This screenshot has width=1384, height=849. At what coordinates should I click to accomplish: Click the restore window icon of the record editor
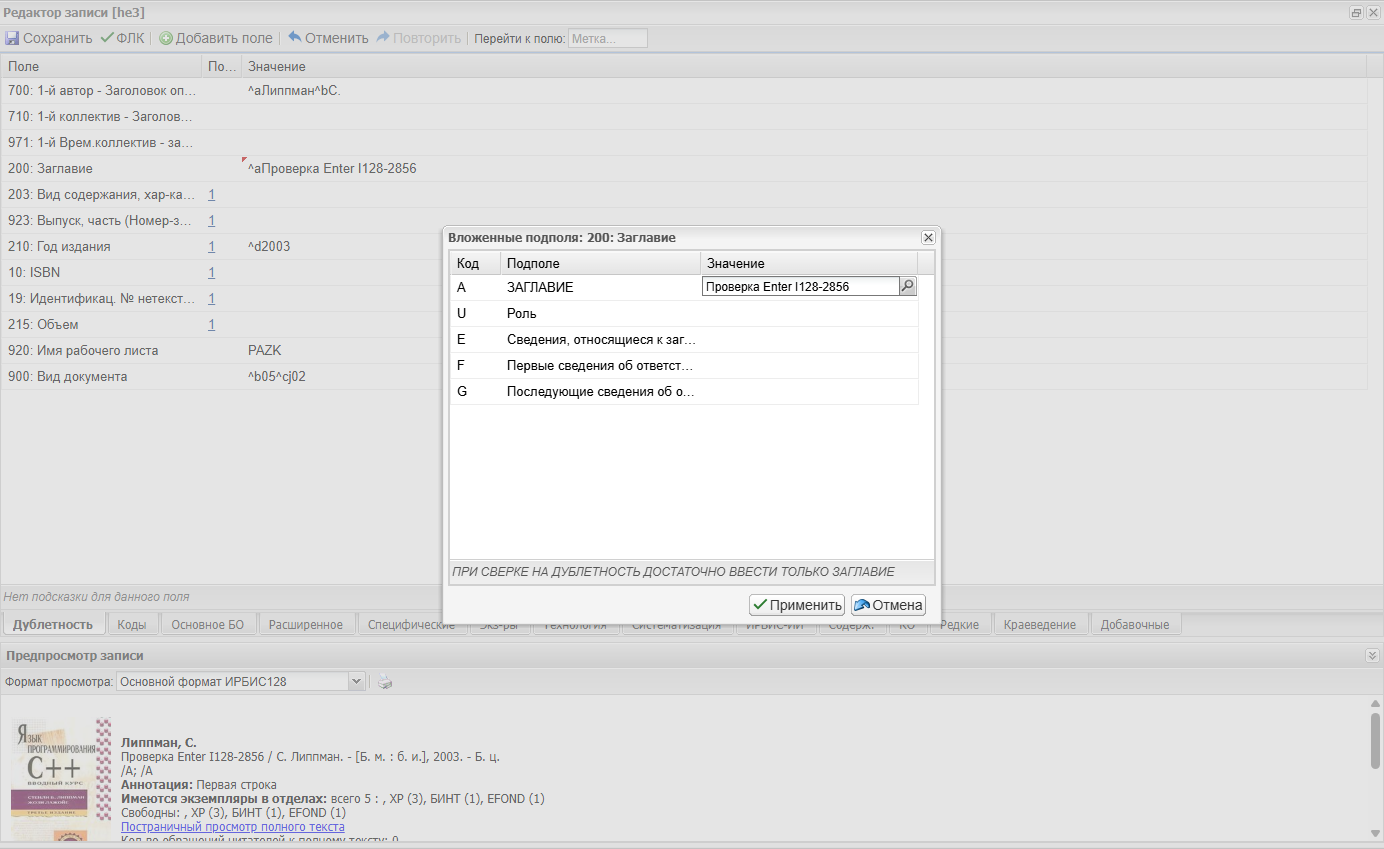tap(1356, 12)
